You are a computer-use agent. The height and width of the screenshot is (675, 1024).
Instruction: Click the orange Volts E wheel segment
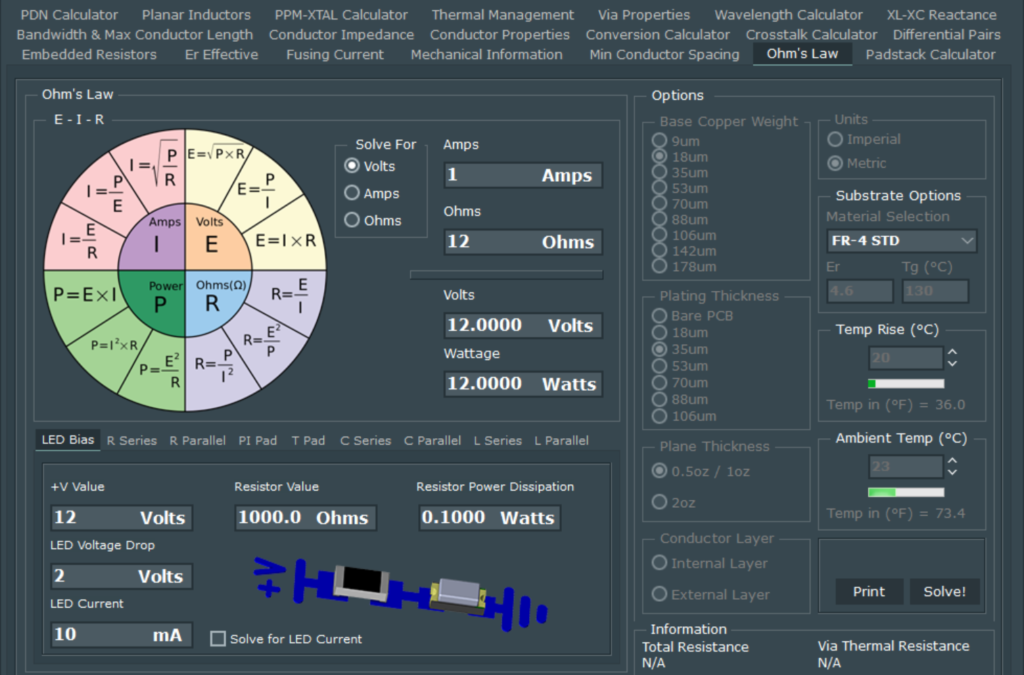(212, 238)
